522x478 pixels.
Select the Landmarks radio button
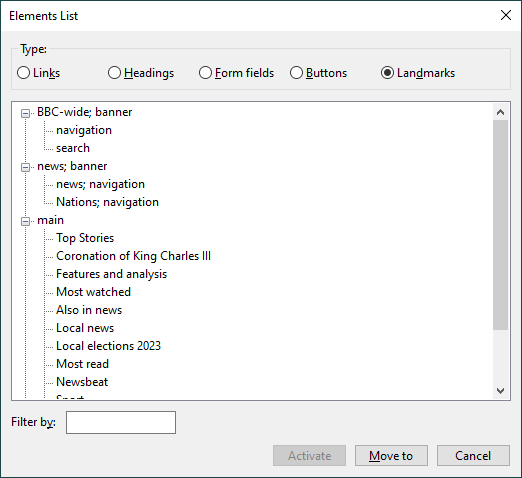tap(387, 73)
